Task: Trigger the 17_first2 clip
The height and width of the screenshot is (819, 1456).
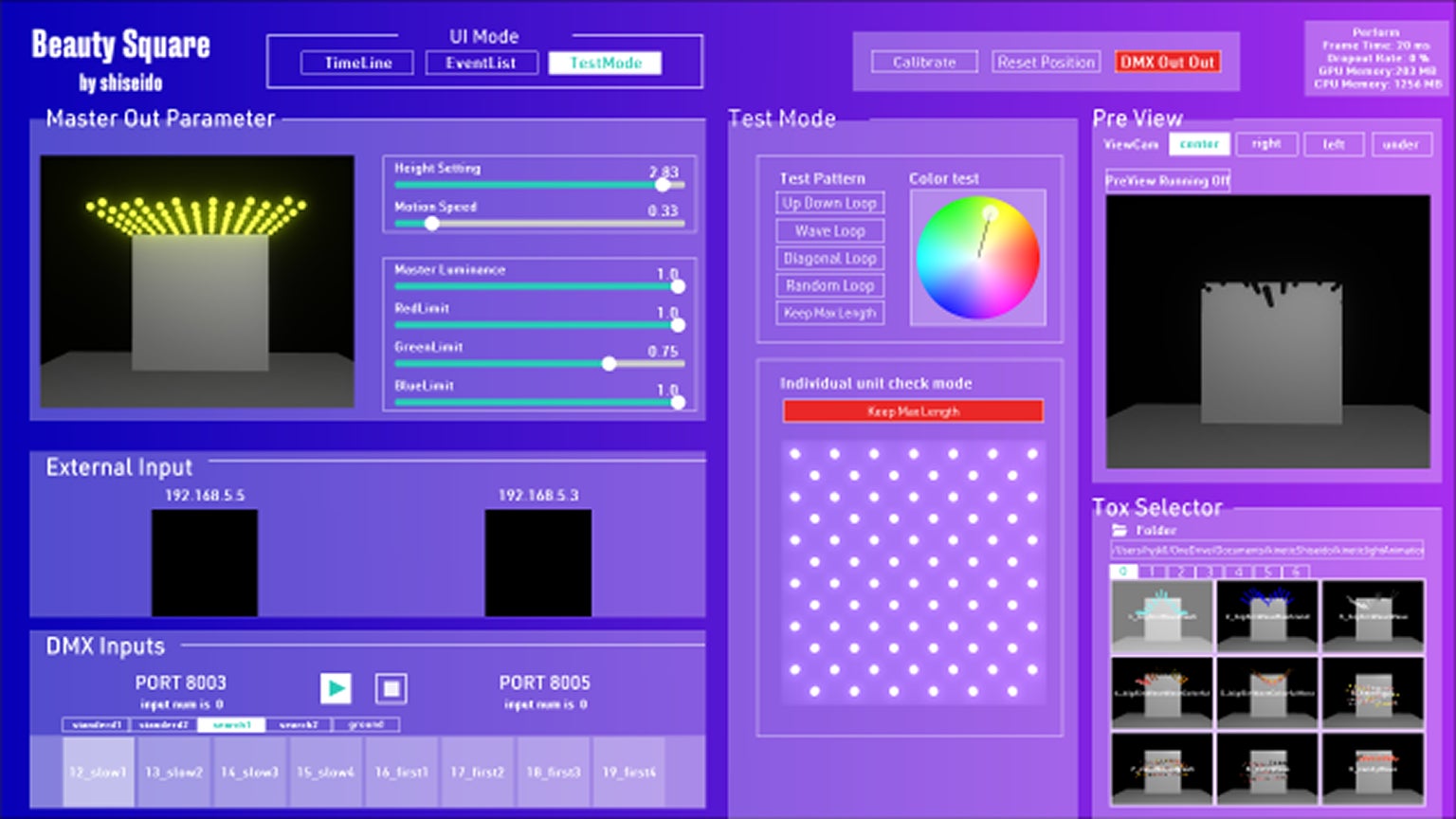Action: [x=479, y=773]
